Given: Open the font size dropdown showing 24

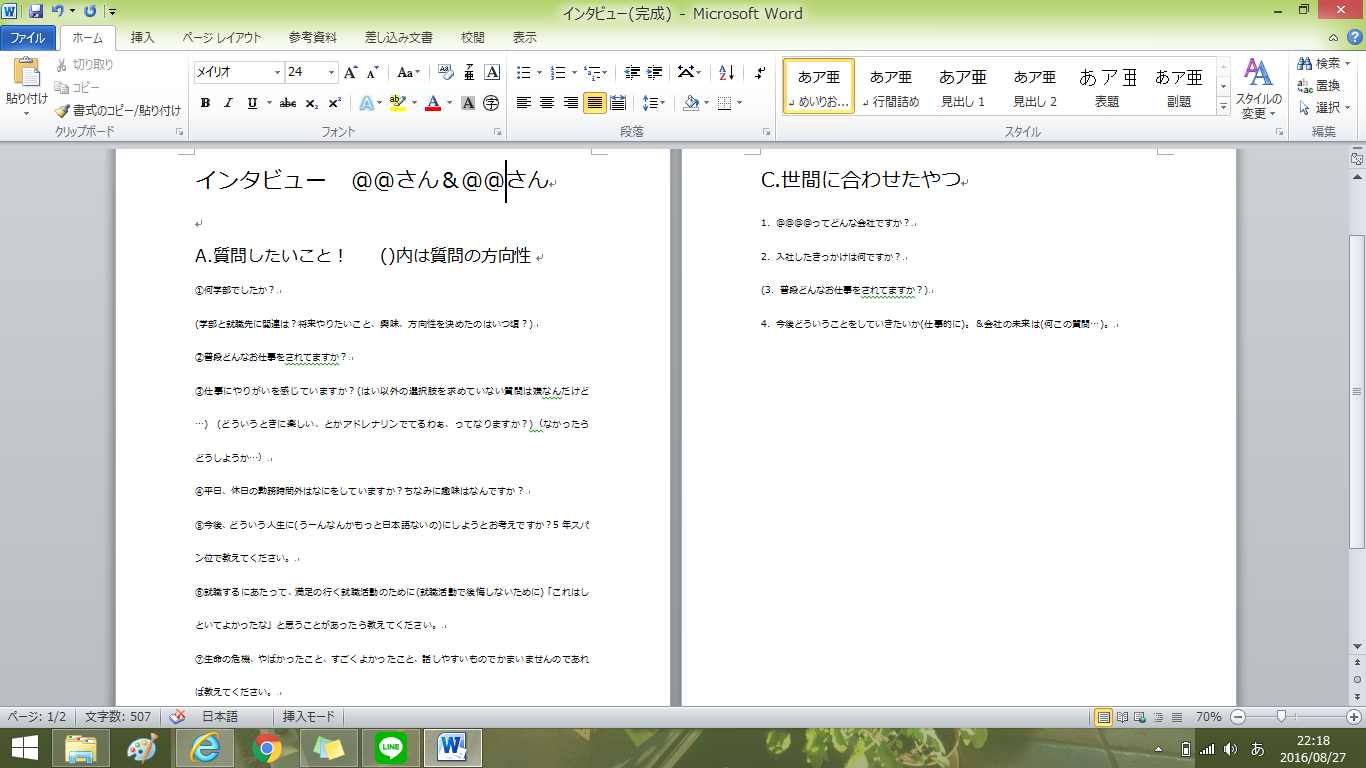Looking at the screenshot, I should tap(332, 73).
